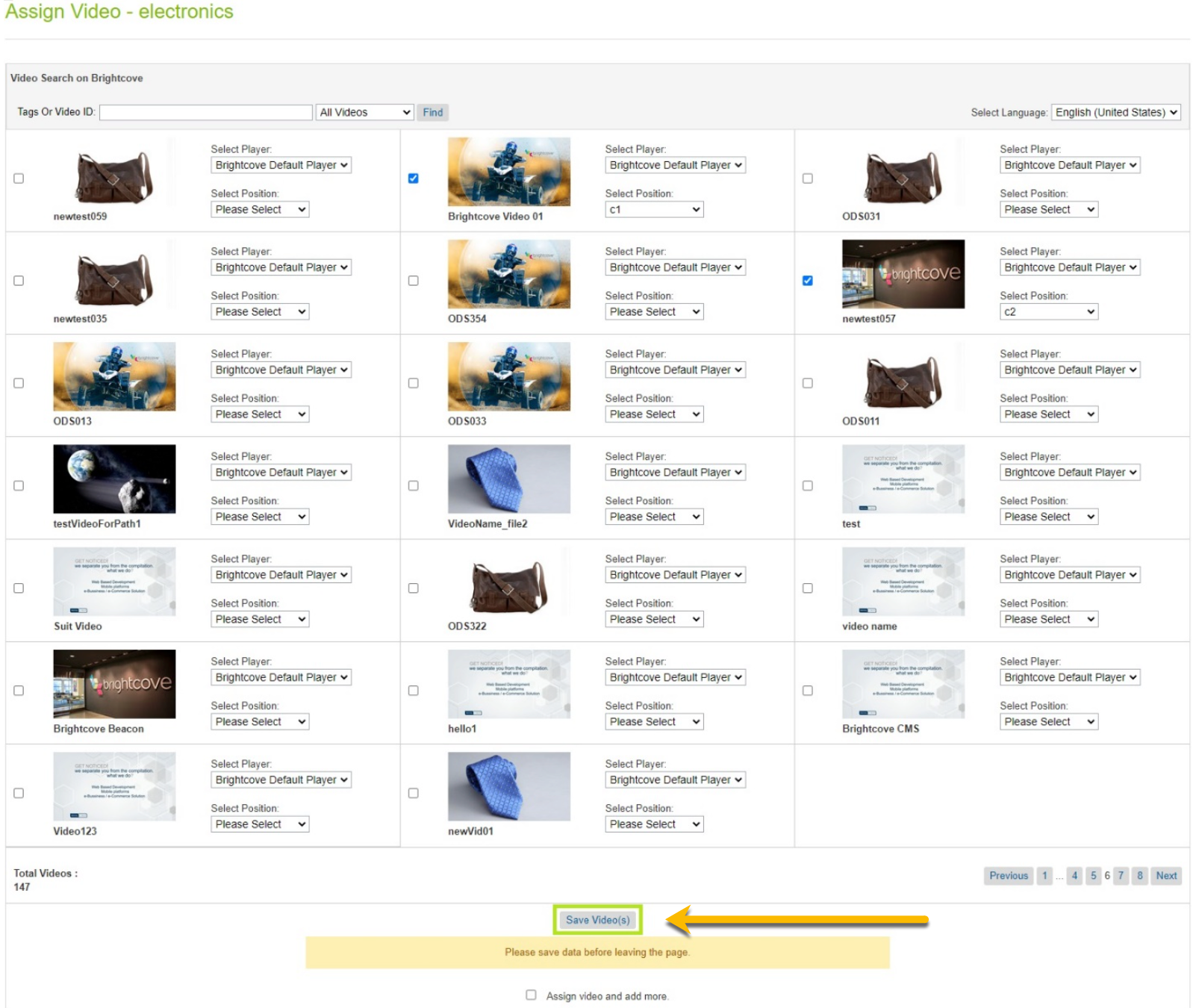Open the Select Language dropdown
This screenshot has height=1008, width=1196.
pyautogui.click(x=1115, y=112)
